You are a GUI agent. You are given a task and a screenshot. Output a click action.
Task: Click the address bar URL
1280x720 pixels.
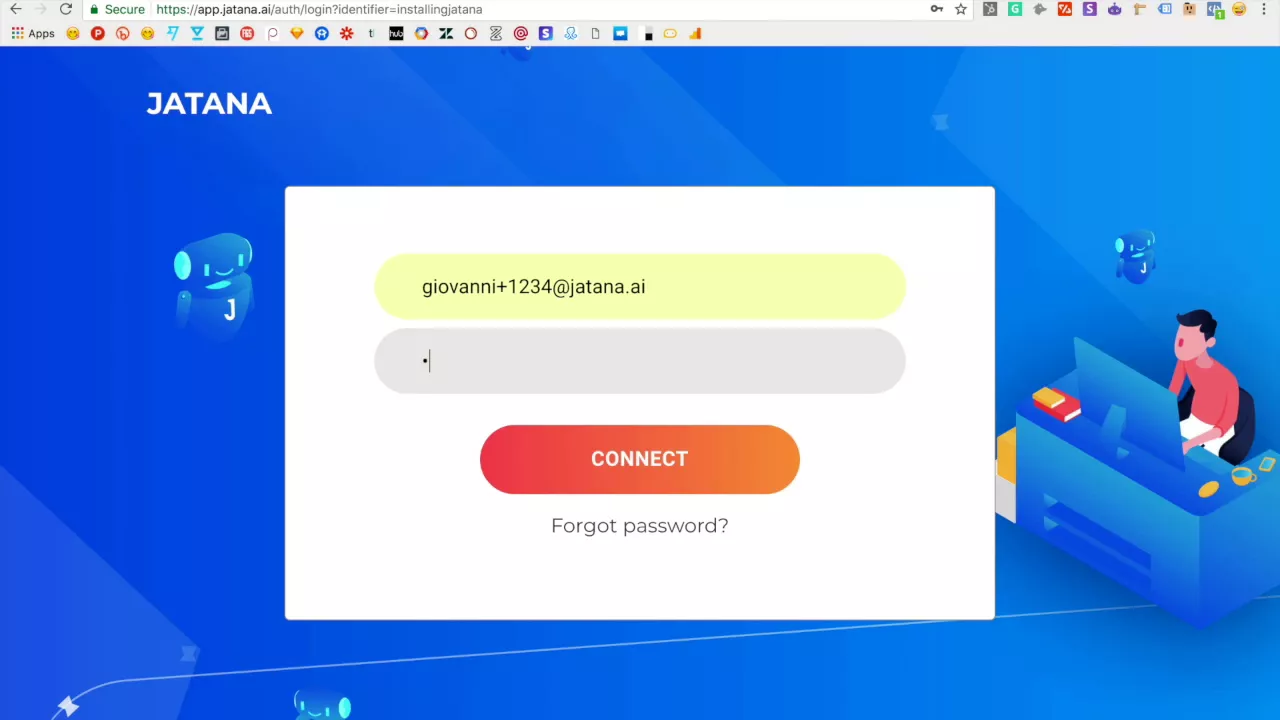[x=320, y=9]
